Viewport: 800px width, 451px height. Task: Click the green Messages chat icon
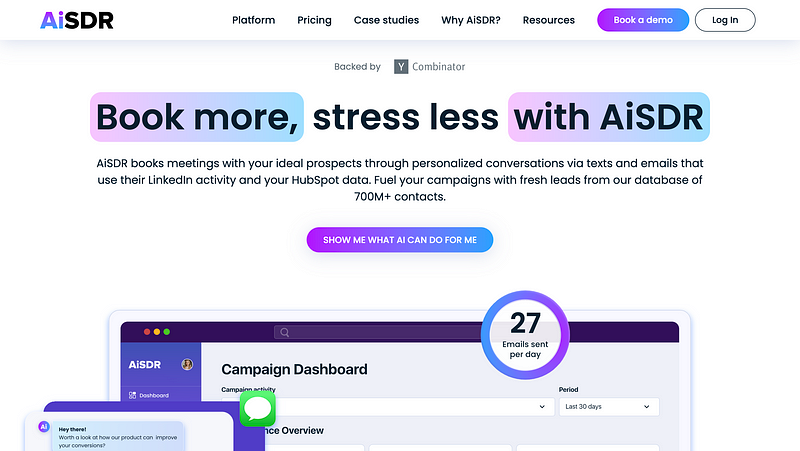(x=258, y=409)
